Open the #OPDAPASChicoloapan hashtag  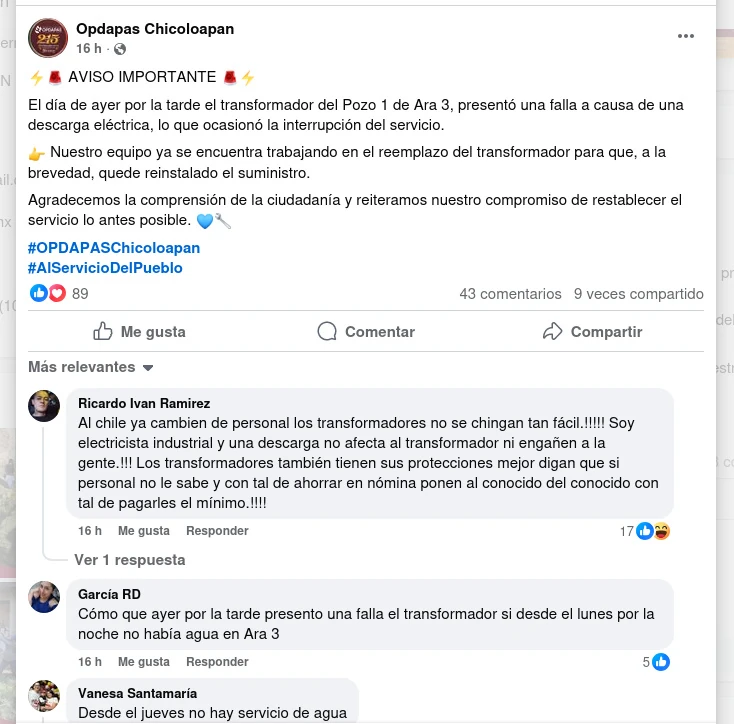[x=114, y=248]
